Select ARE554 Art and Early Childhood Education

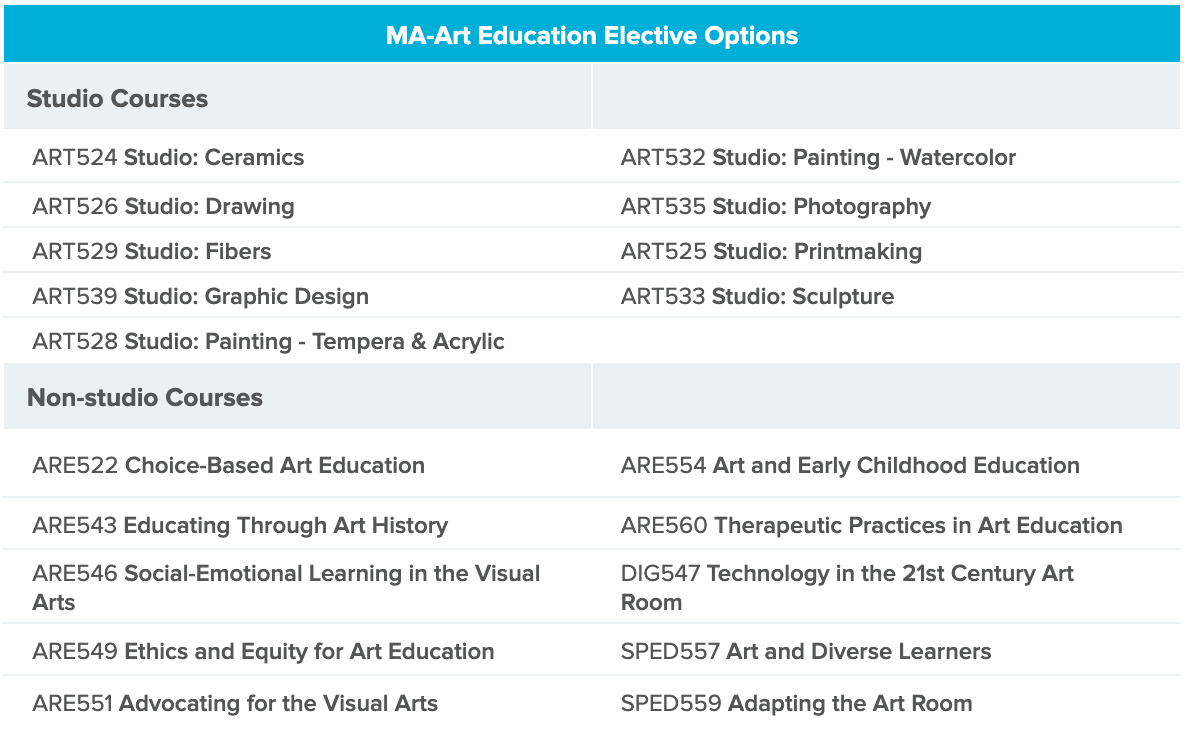pyautogui.click(x=850, y=465)
